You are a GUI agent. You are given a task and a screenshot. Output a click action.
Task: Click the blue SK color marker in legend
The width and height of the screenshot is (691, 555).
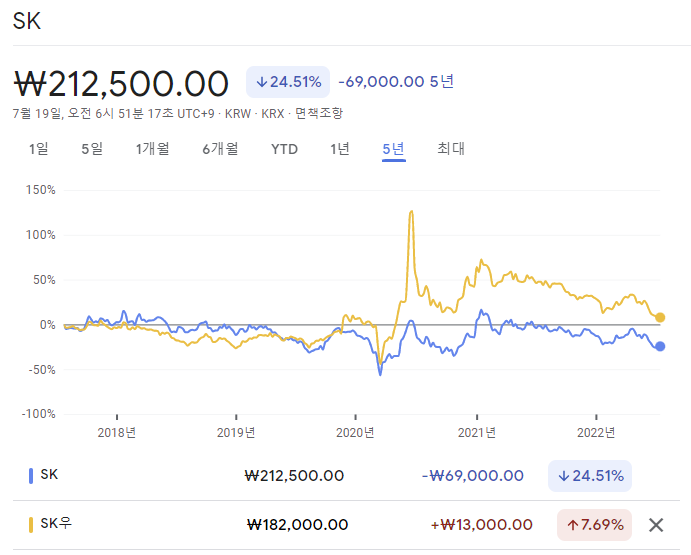pyautogui.click(x=31, y=476)
